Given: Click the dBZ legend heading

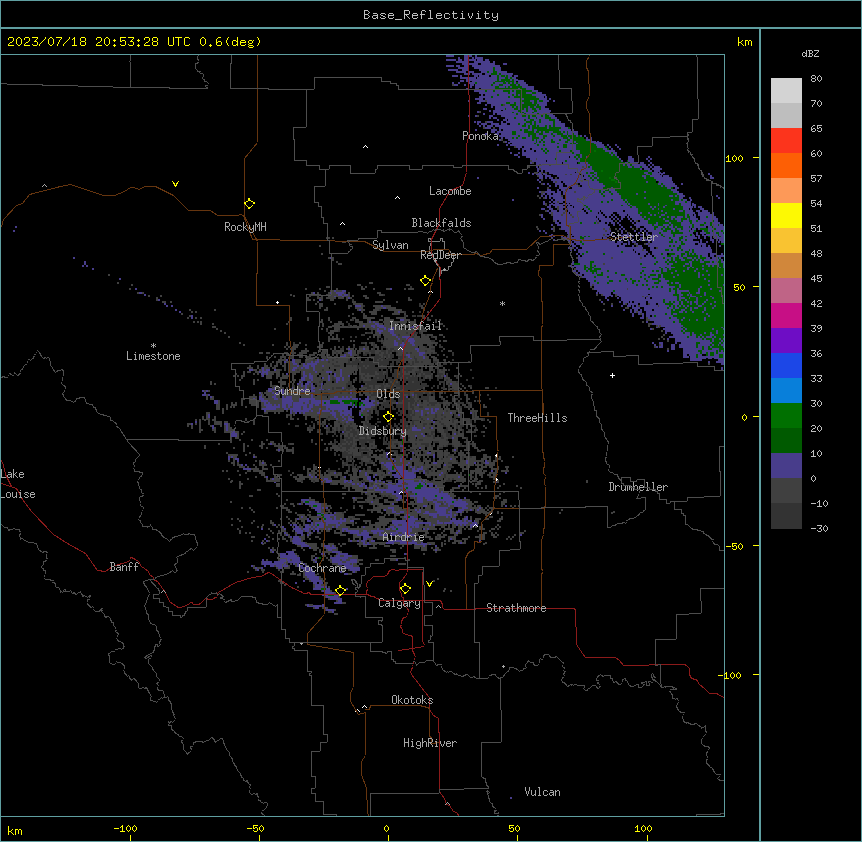Looking at the screenshot, I should [810, 53].
